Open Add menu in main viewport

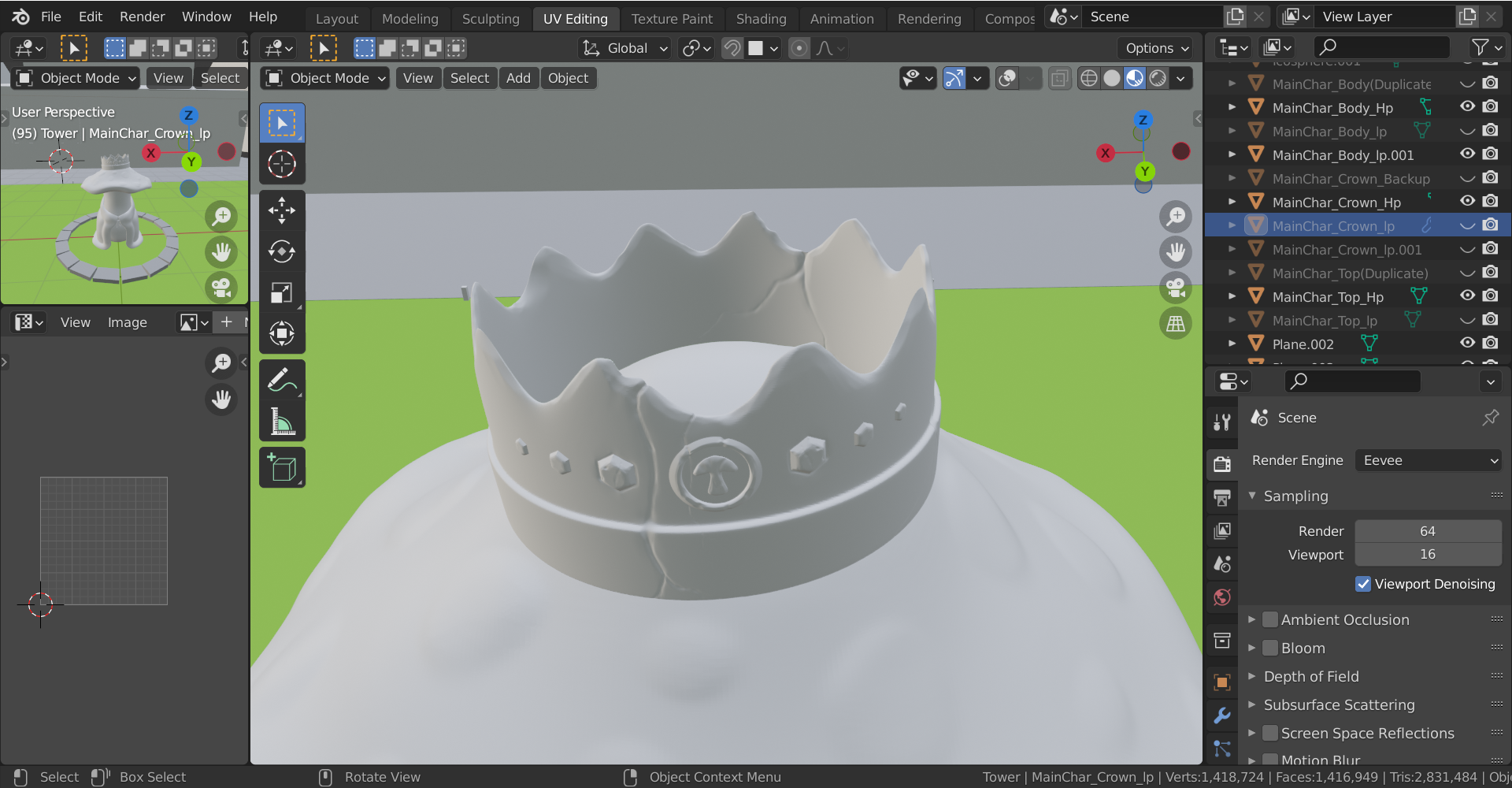tap(518, 78)
